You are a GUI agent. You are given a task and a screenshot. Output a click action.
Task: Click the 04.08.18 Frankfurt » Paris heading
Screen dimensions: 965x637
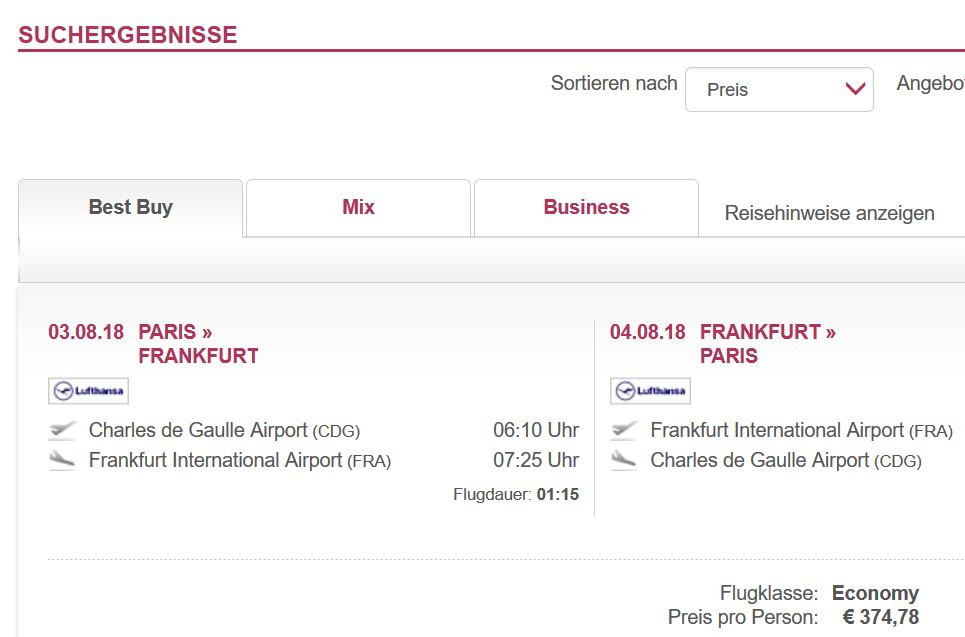click(x=723, y=343)
